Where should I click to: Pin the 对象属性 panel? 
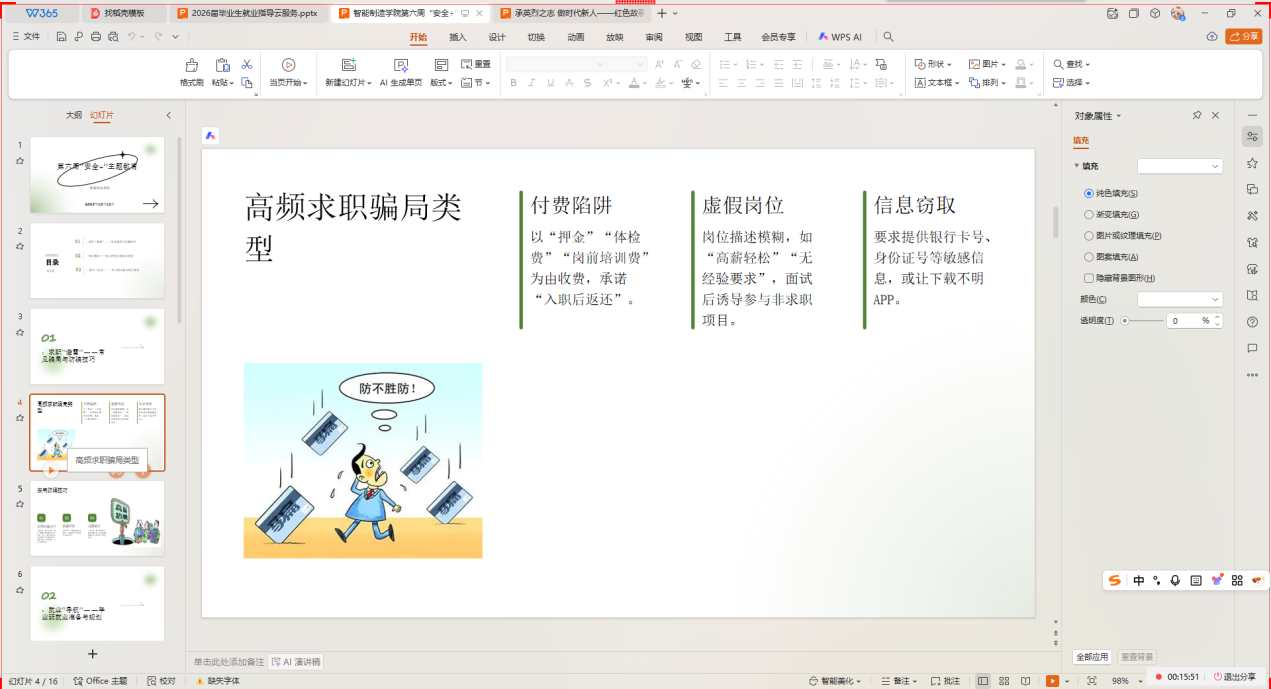(x=1197, y=116)
